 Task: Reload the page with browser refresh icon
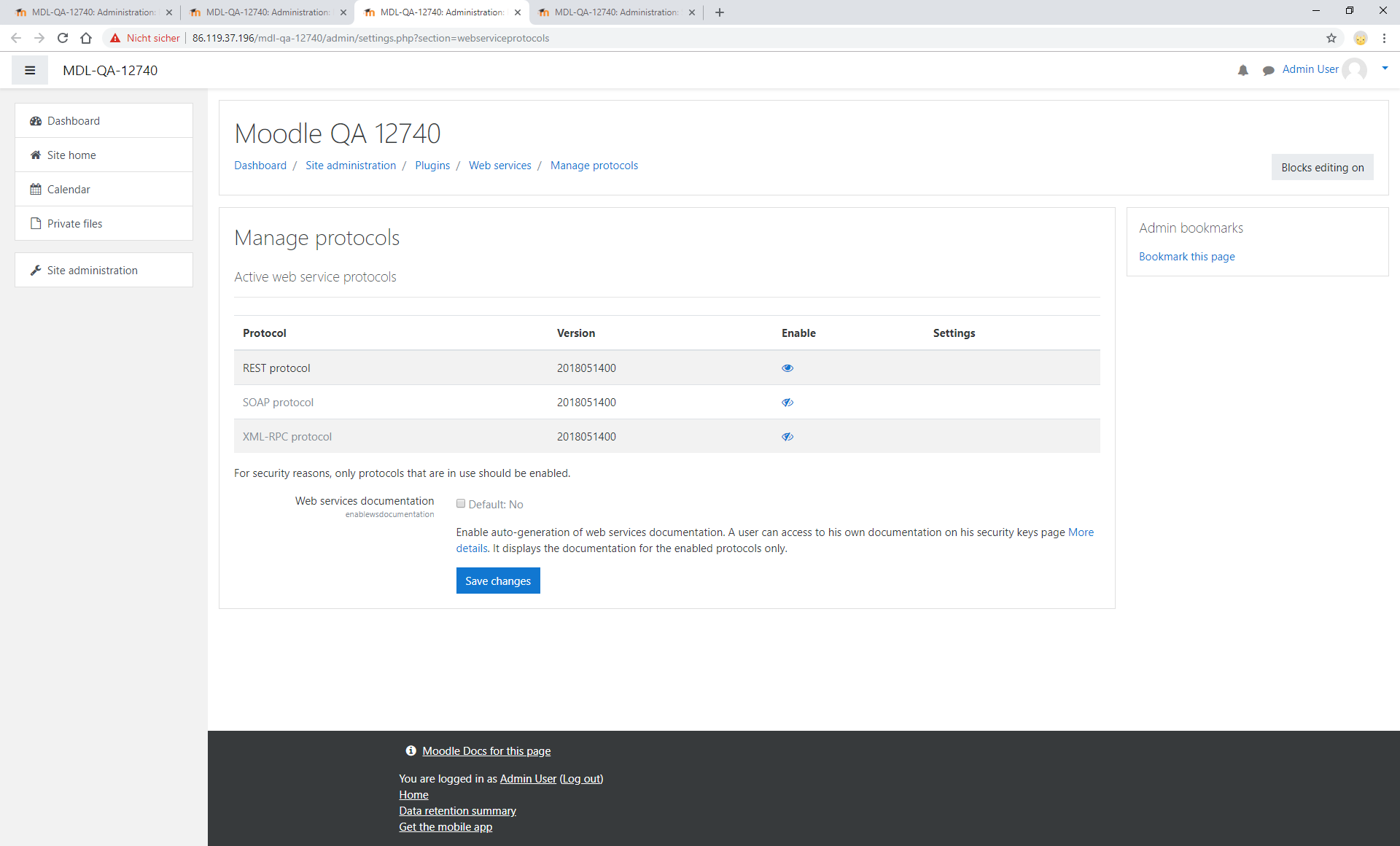click(63, 38)
